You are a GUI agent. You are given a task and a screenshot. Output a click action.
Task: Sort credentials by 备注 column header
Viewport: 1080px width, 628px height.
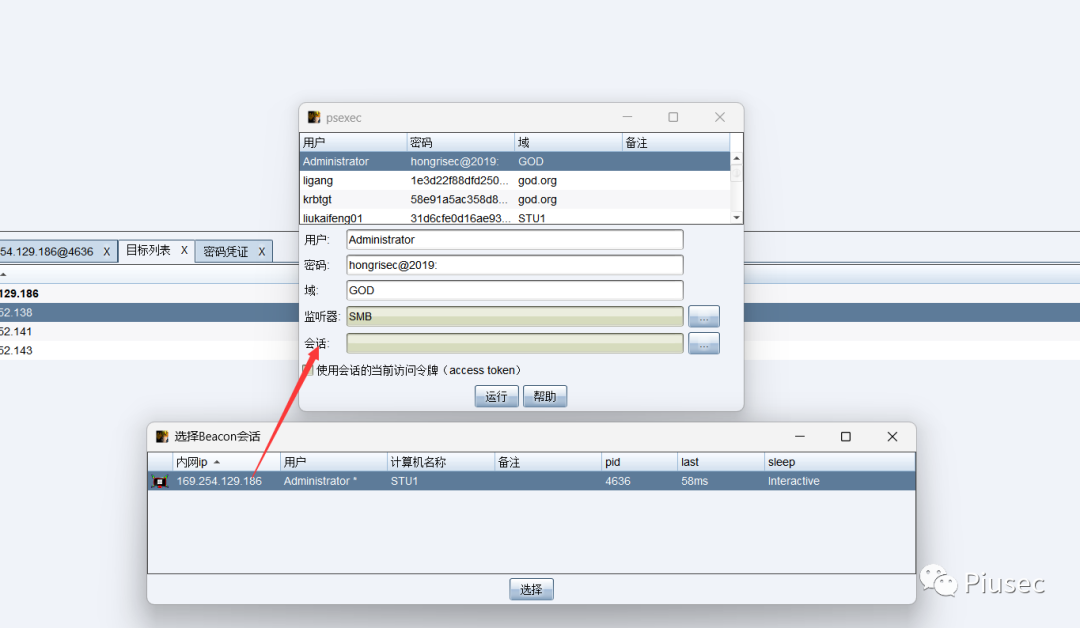coord(676,143)
